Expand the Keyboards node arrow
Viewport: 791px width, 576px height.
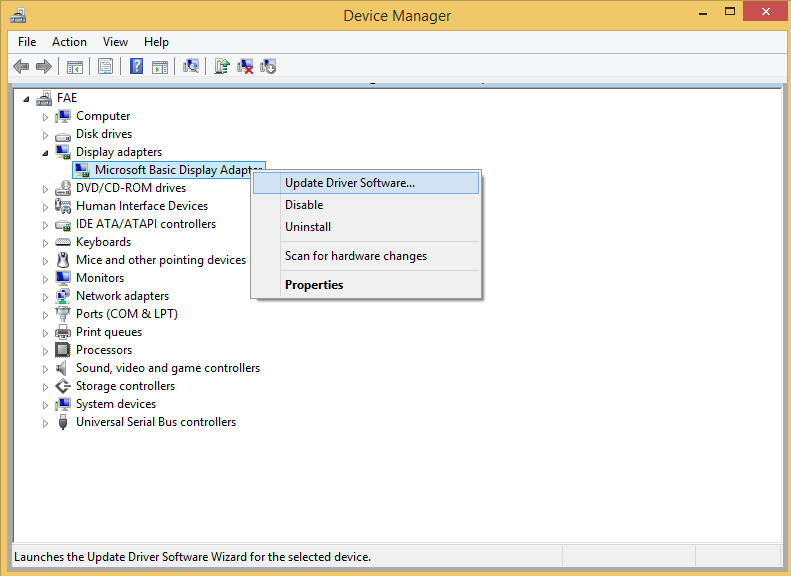[45, 243]
